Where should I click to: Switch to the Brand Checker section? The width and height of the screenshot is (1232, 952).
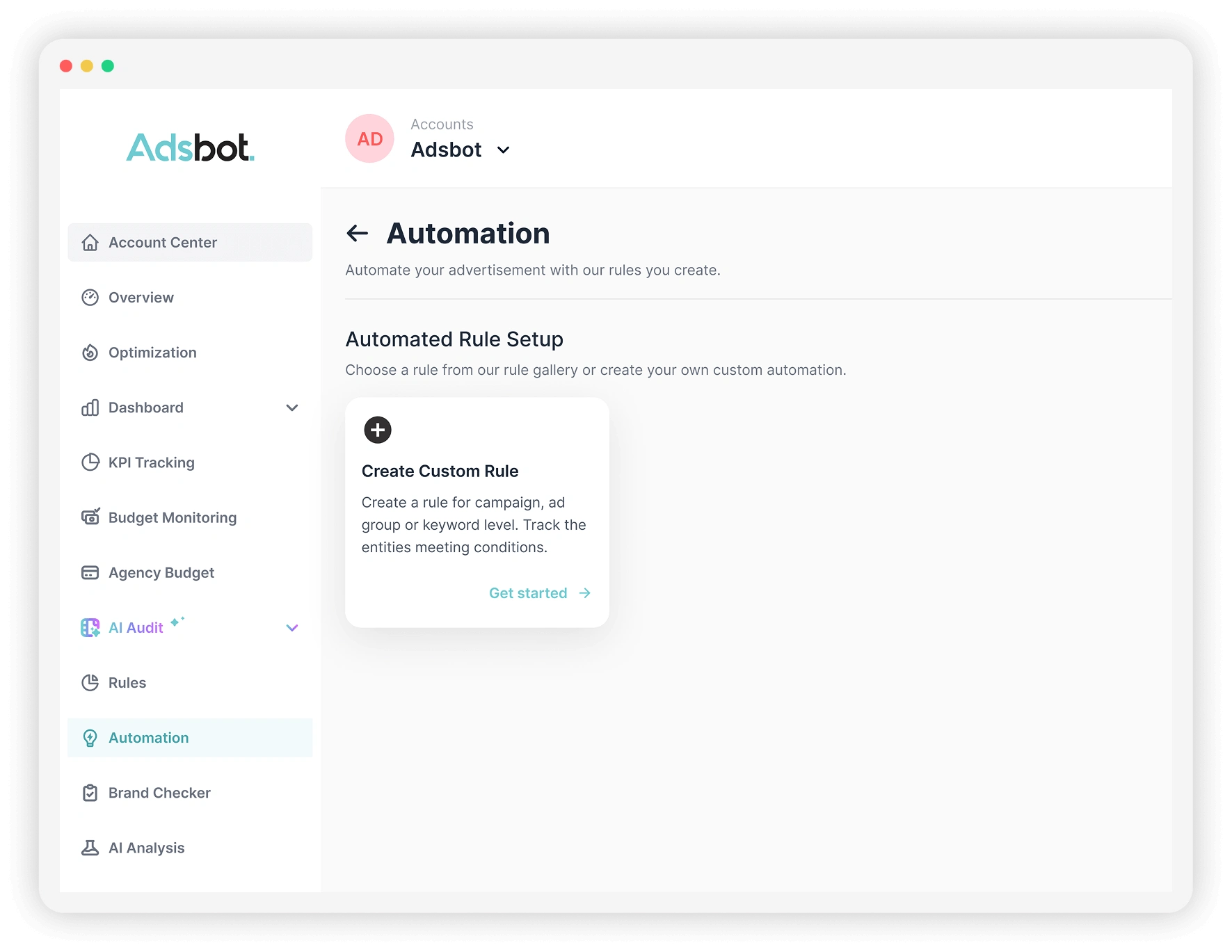[159, 793]
